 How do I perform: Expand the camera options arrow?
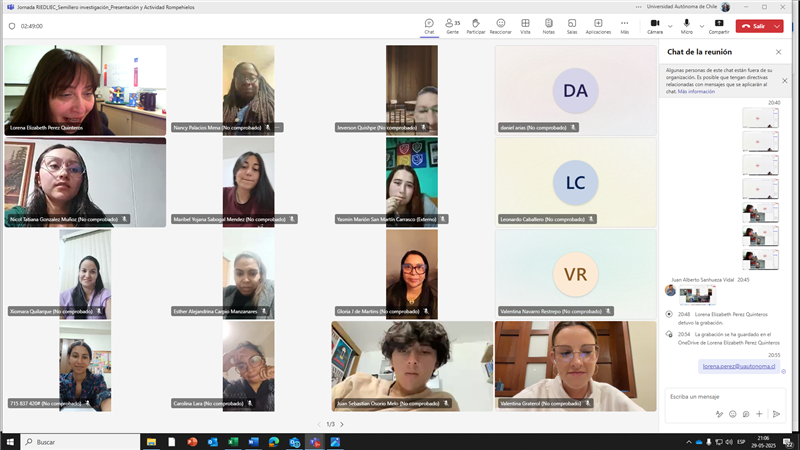pyautogui.click(x=670, y=26)
